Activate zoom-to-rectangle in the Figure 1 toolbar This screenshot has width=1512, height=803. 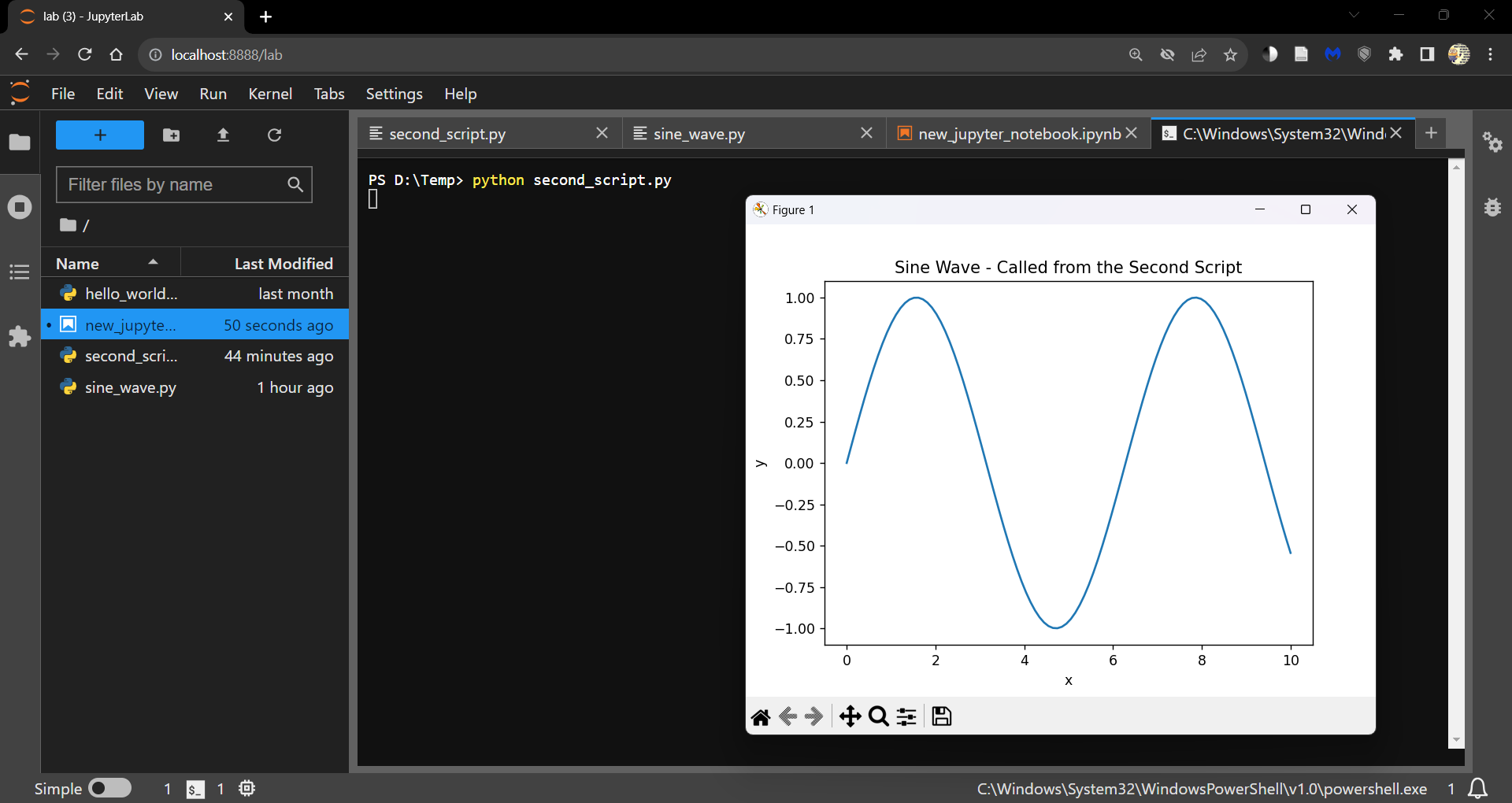(x=878, y=716)
